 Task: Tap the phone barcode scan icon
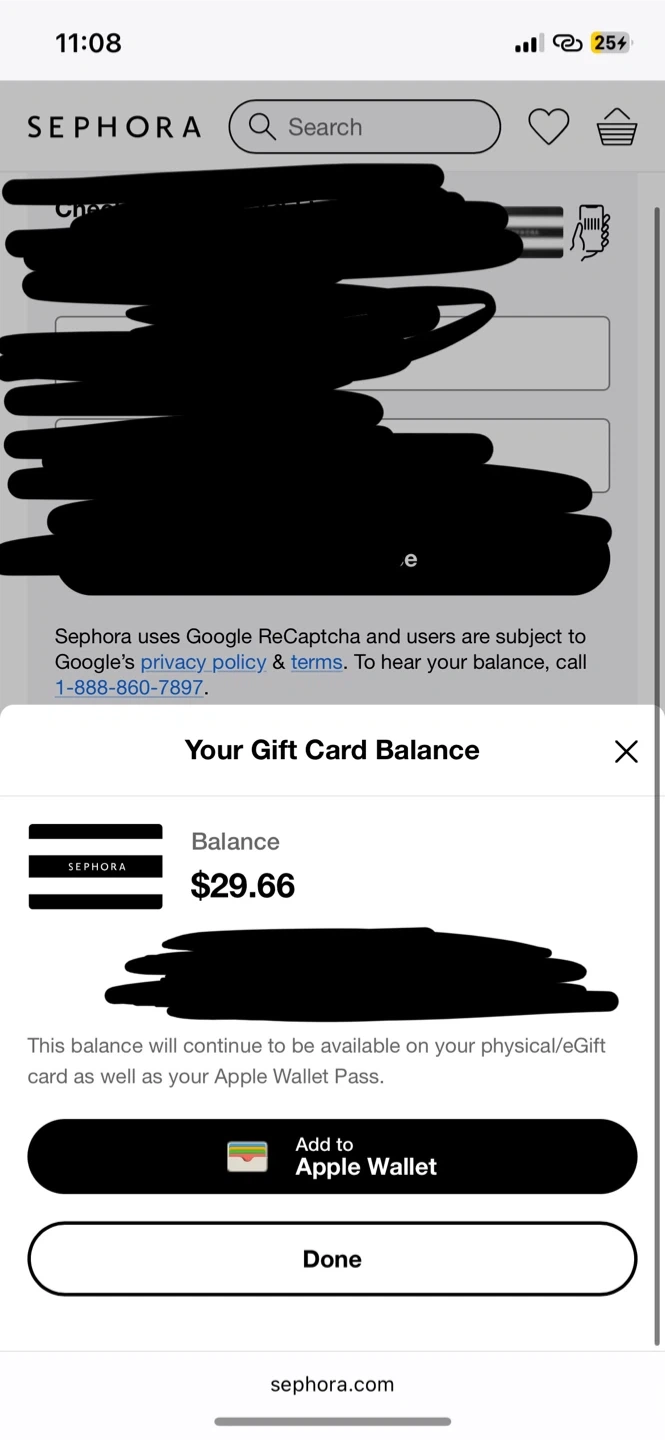590,232
